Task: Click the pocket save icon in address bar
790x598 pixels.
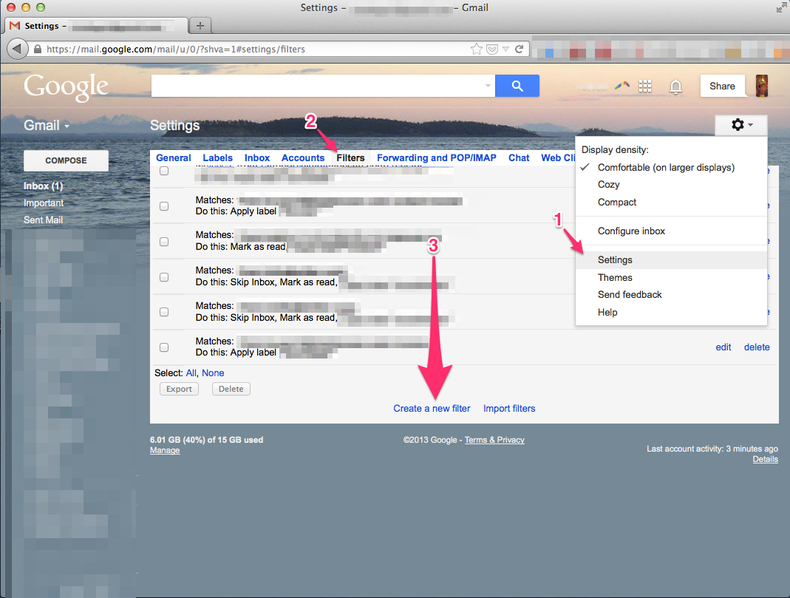Action: (x=492, y=49)
